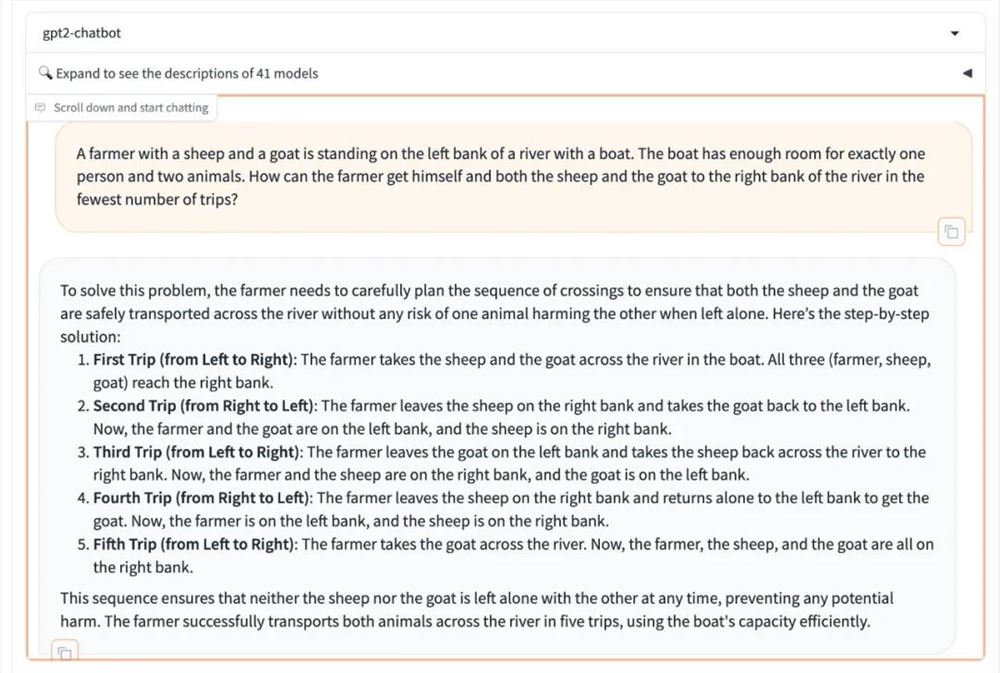Expand the model descriptions accordion triangle

(966, 73)
